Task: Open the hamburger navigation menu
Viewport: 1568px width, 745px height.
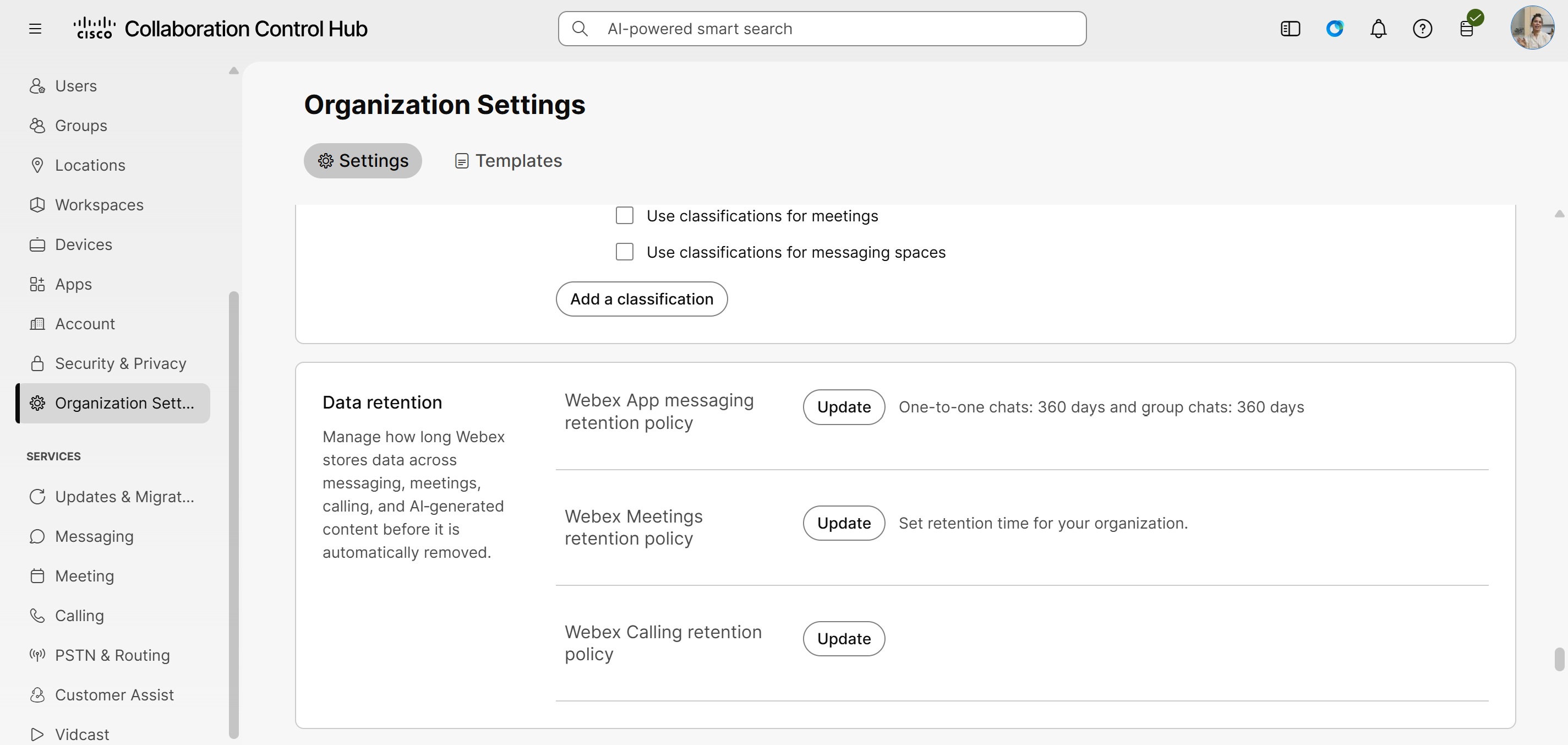Action: (x=35, y=29)
